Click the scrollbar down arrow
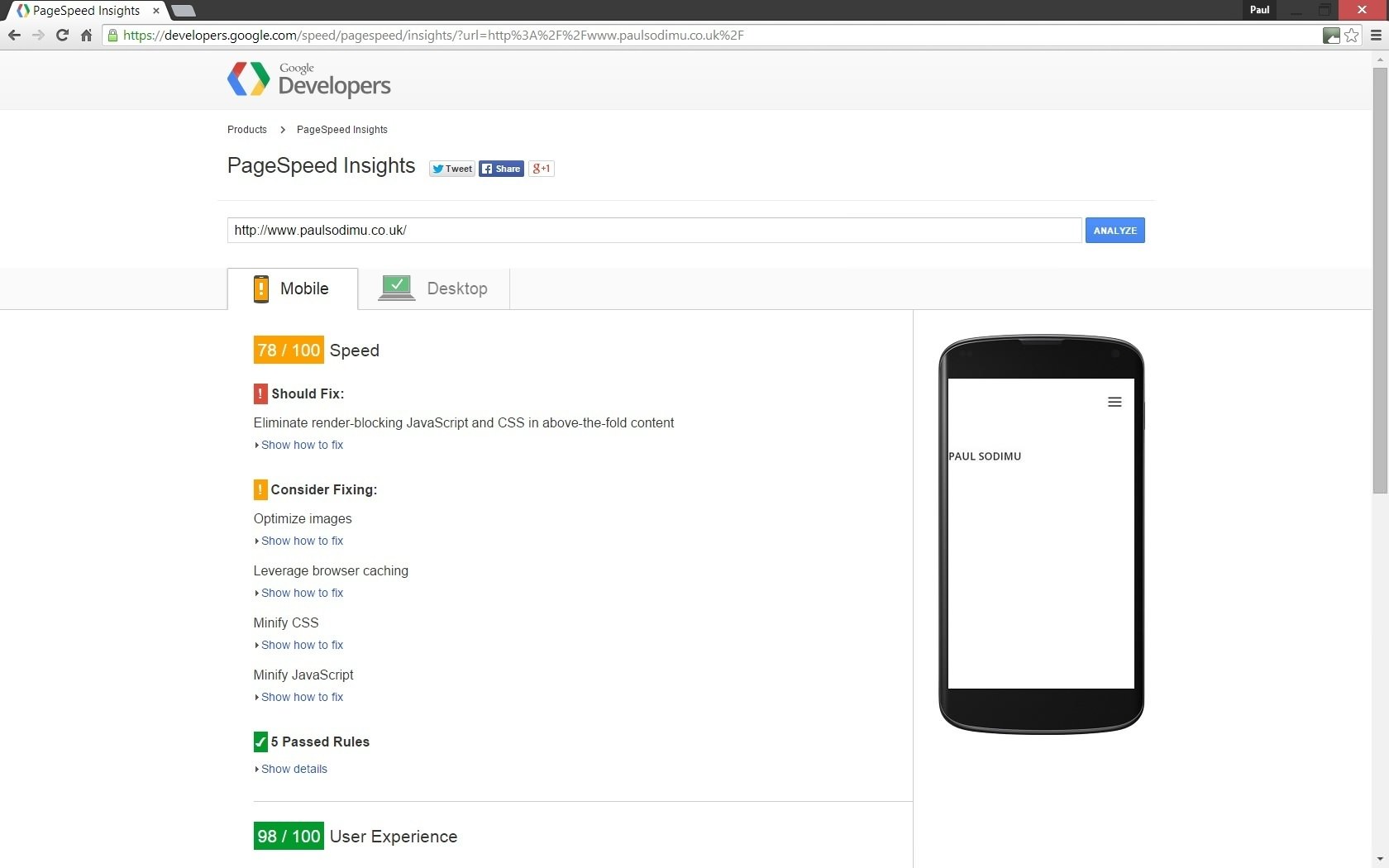 click(1380, 861)
